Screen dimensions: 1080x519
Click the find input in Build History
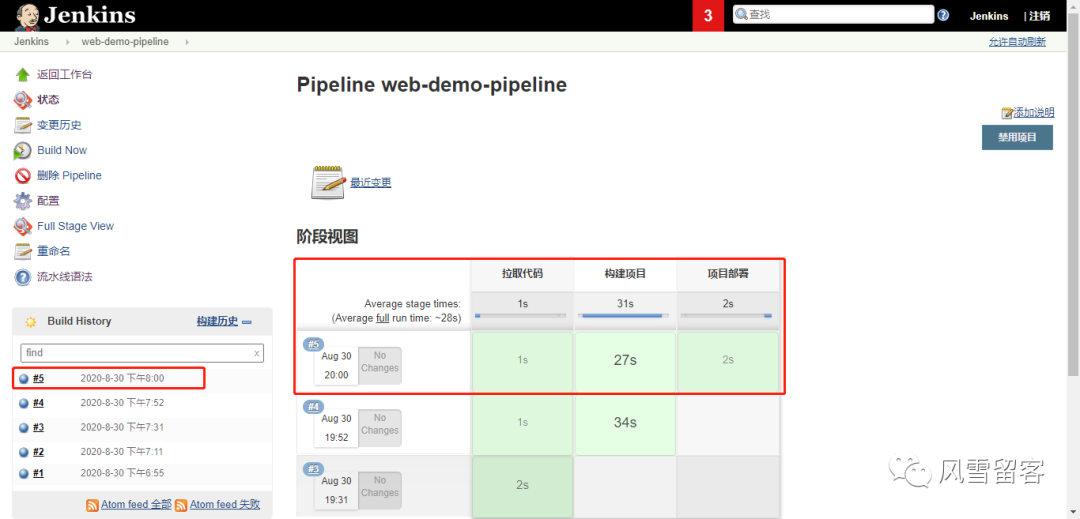(x=141, y=353)
